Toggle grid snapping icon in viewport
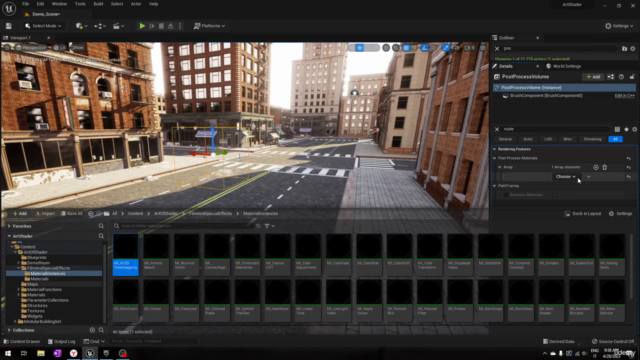The width and height of the screenshot is (640, 360). tap(406, 48)
